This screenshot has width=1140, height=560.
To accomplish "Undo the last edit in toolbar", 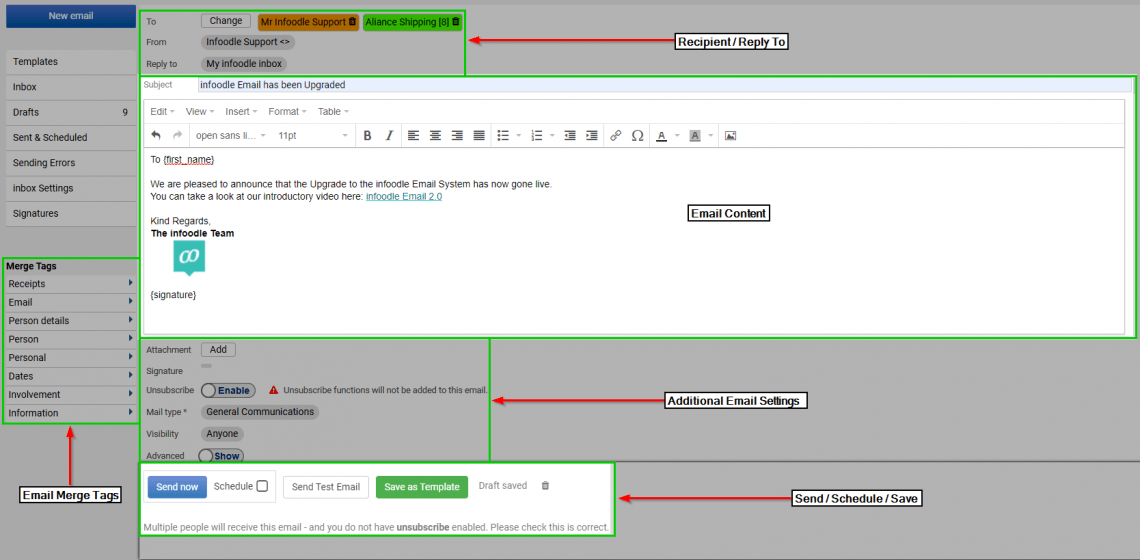I will [156, 135].
